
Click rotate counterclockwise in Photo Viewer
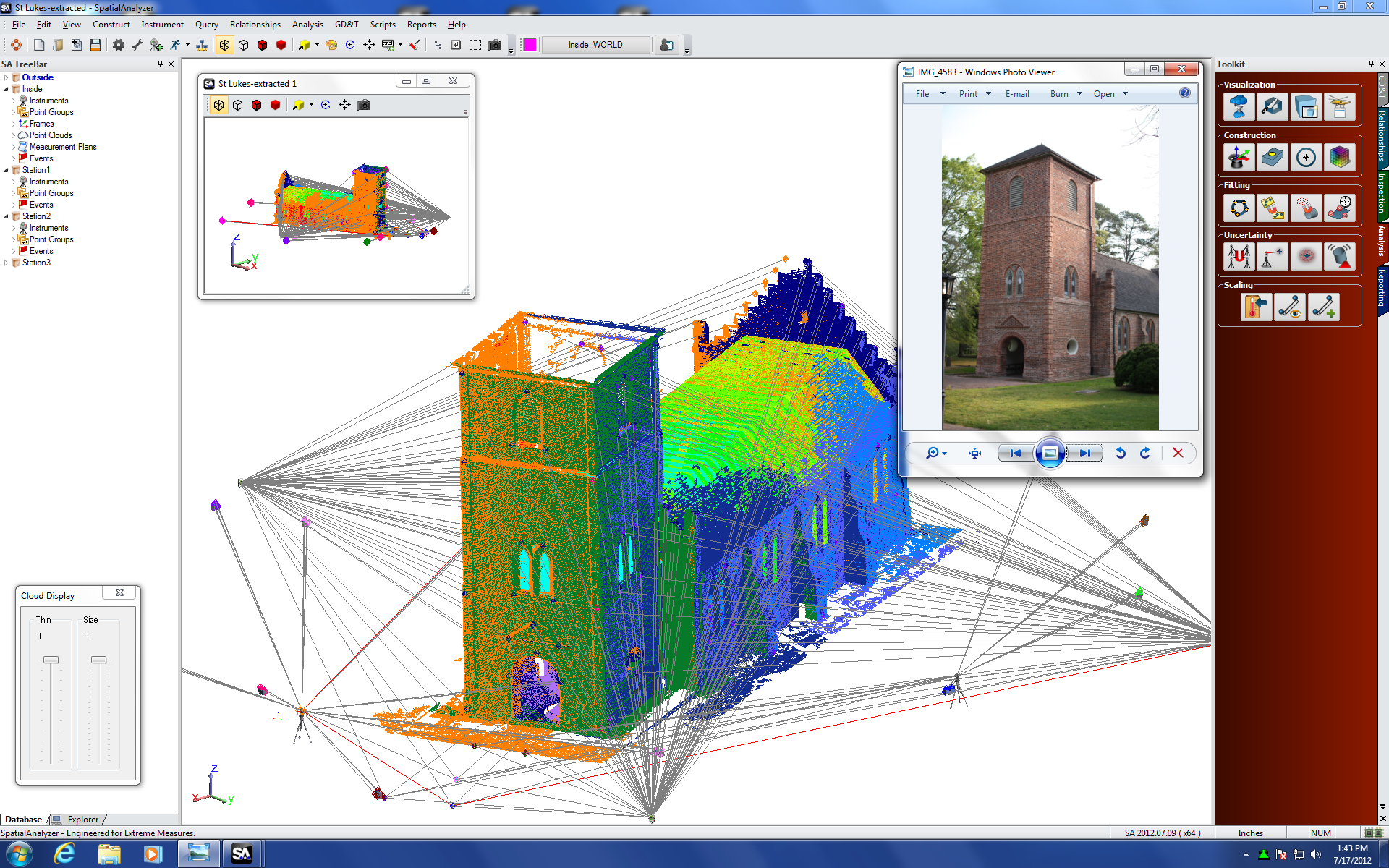click(x=1121, y=453)
